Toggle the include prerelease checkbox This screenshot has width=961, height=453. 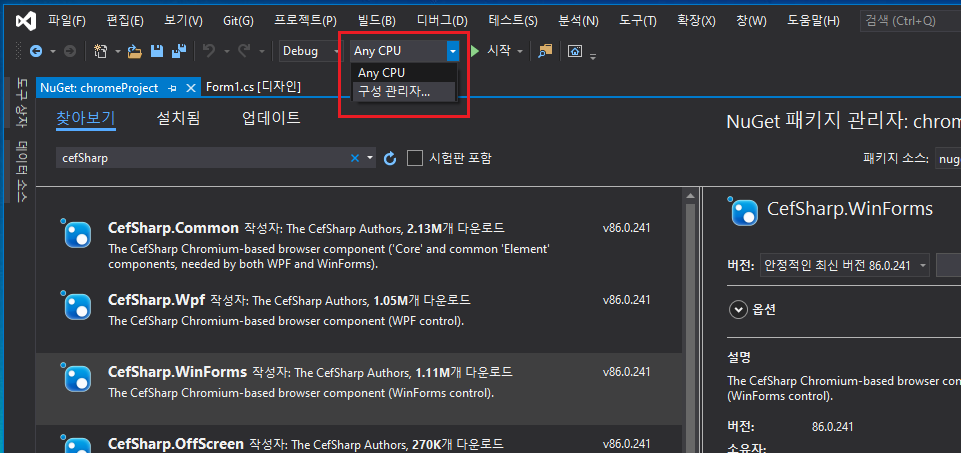click(x=415, y=159)
